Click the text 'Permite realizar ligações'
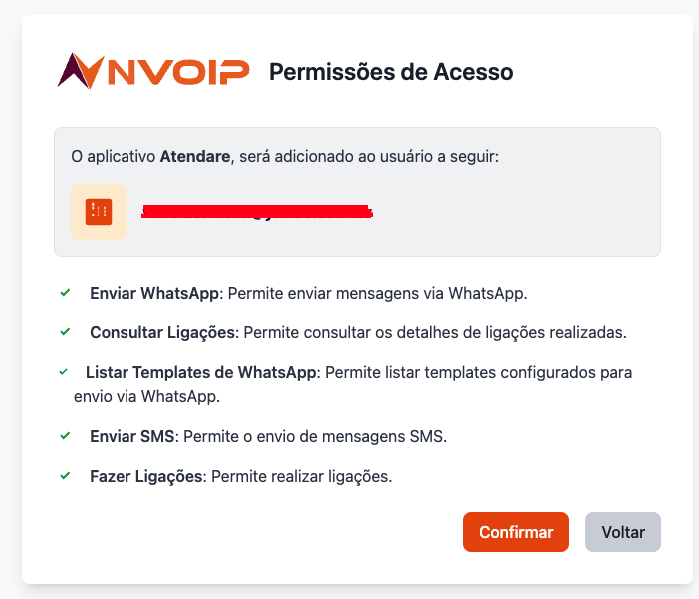 [301, 476]
